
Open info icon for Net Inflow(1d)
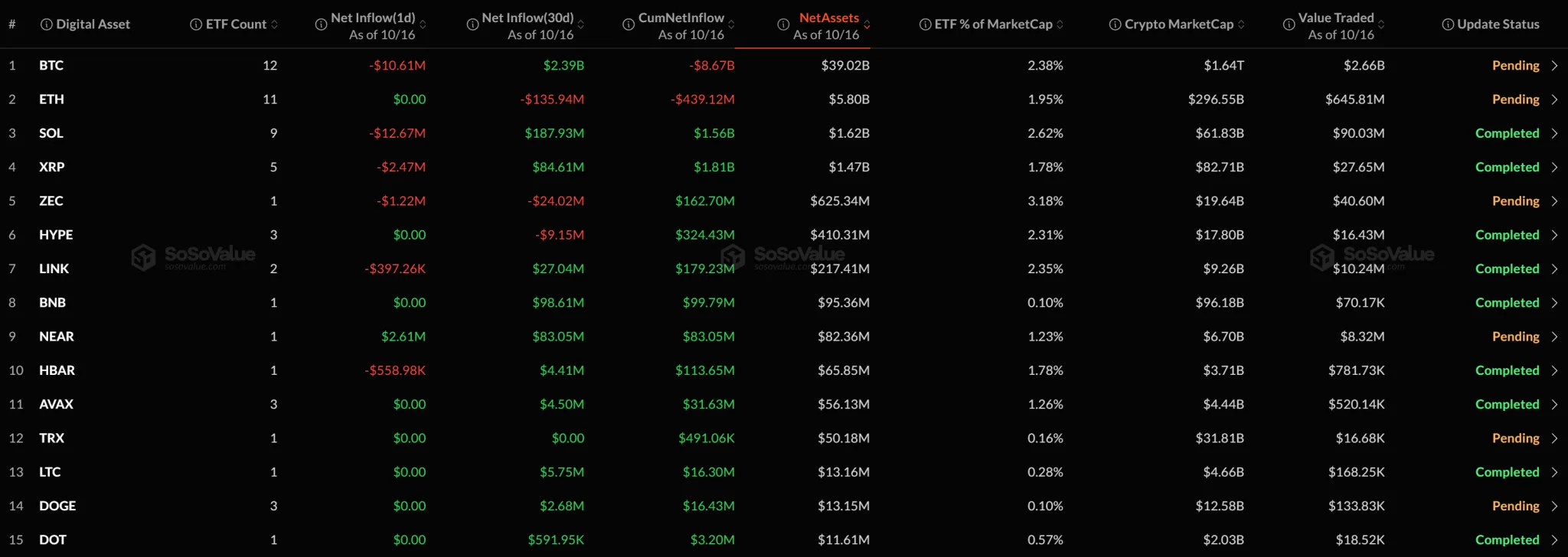[322, 24]
